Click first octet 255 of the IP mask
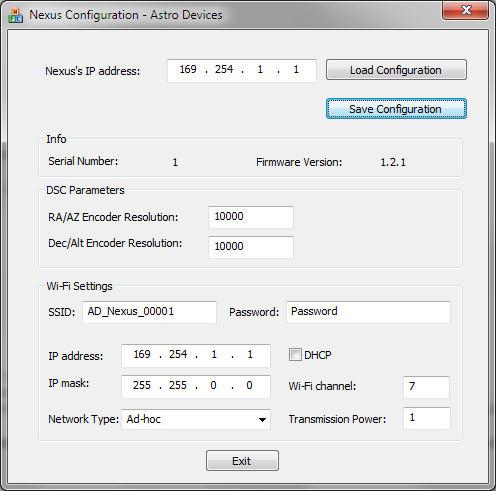This screenshot has width=496, height=491. (142, 385)
